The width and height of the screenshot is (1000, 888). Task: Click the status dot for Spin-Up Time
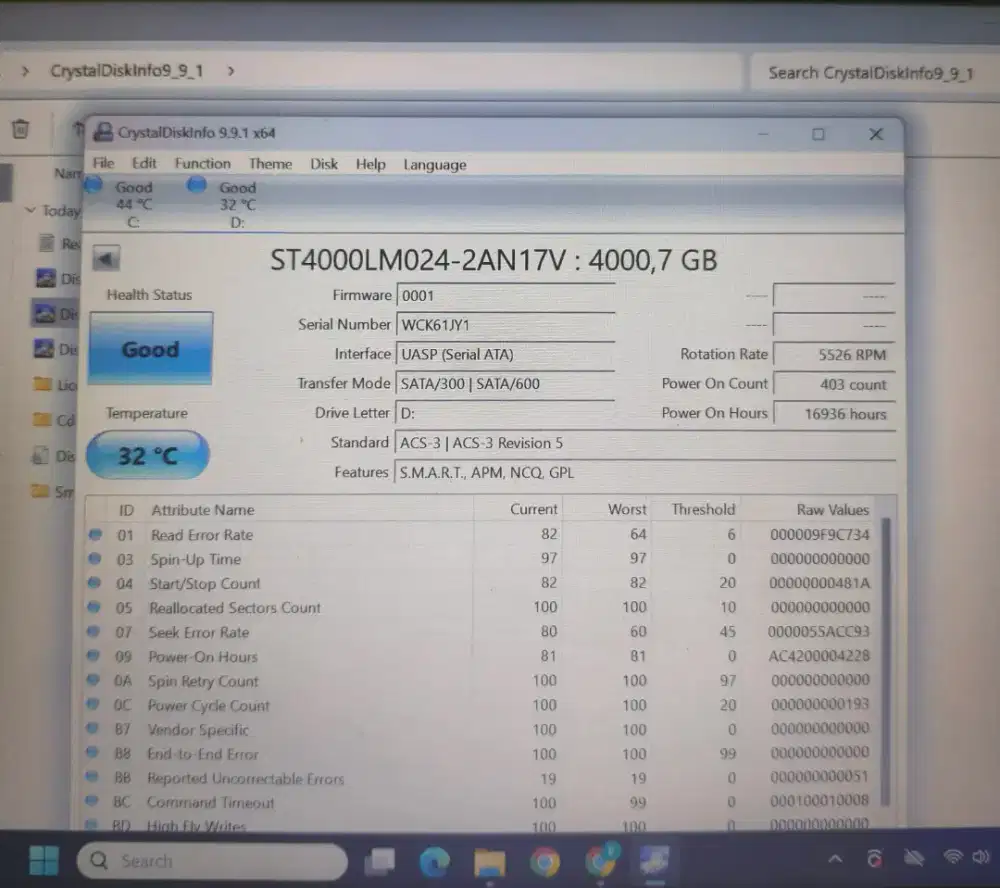click(95, 559)
